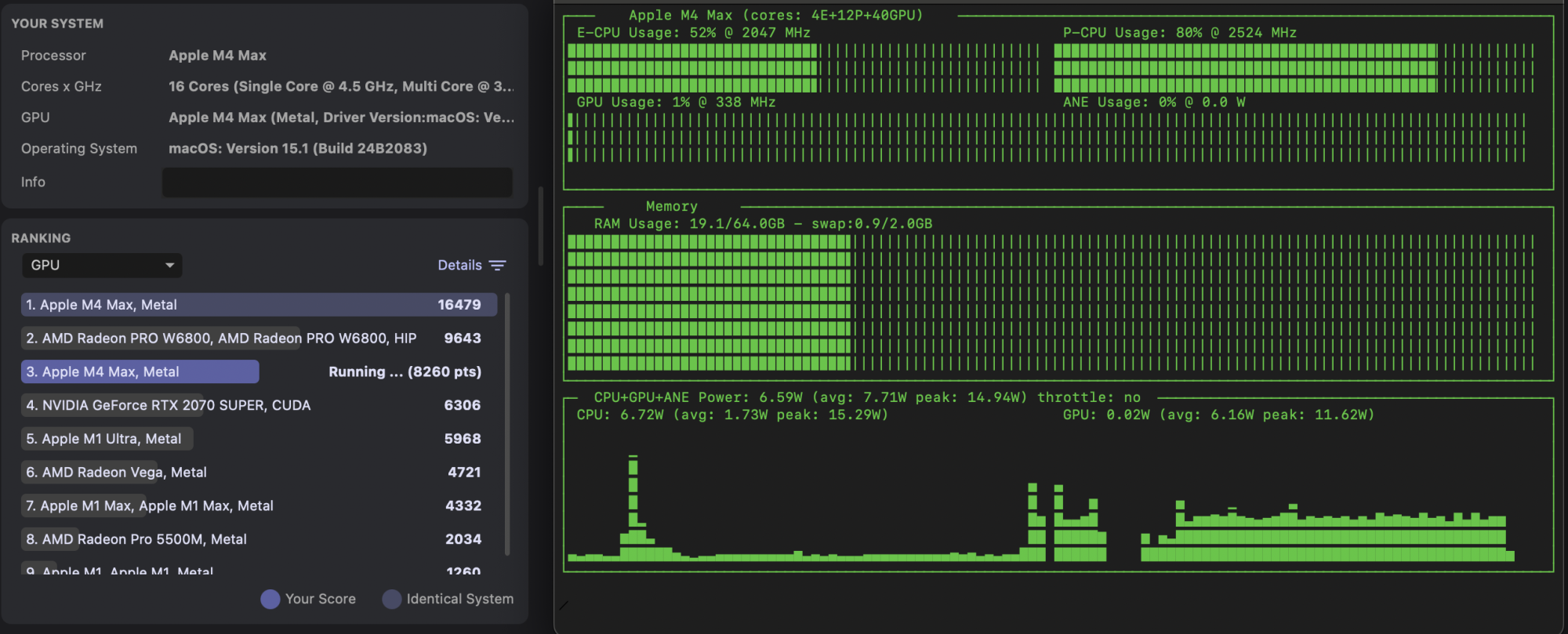Screen dimensions: 1568x634
Task: Click the score 6306
Action: 463,405
